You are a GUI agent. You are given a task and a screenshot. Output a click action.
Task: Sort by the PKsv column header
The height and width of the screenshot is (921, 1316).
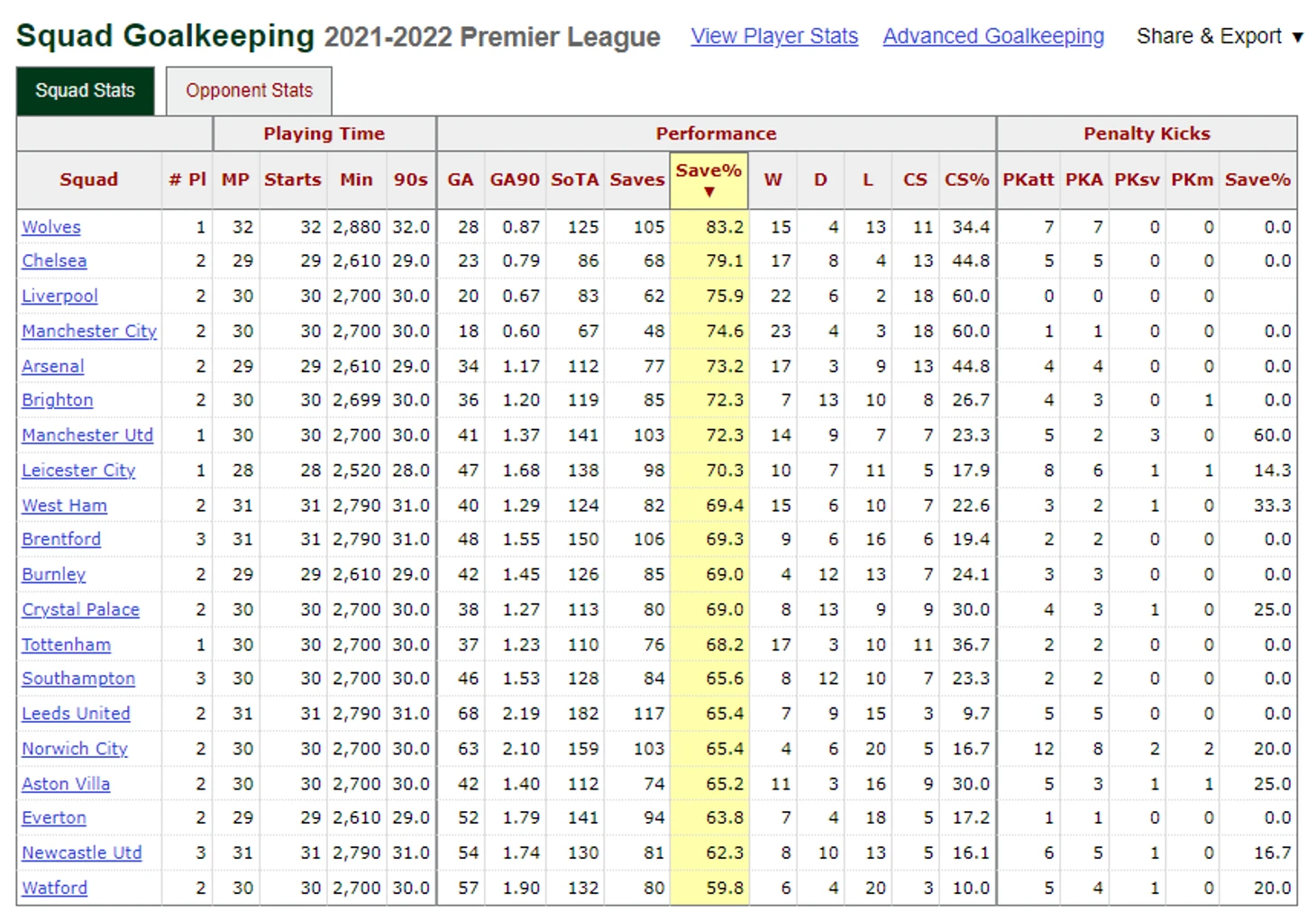[1137, 180]
